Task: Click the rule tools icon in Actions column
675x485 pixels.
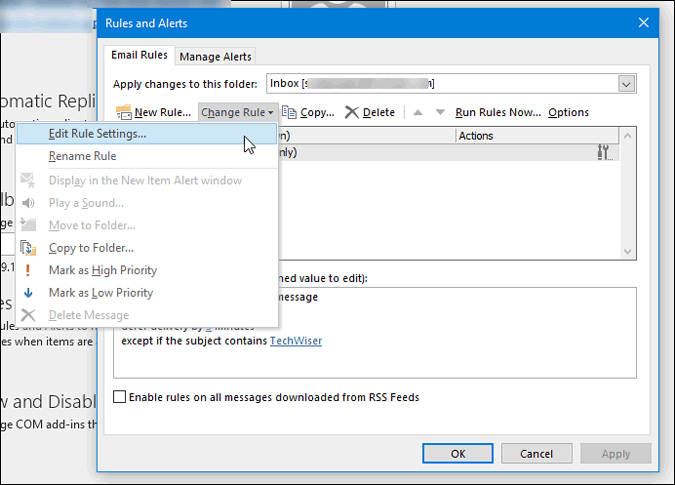Action: pyautogui.click(x=604, y=152)
